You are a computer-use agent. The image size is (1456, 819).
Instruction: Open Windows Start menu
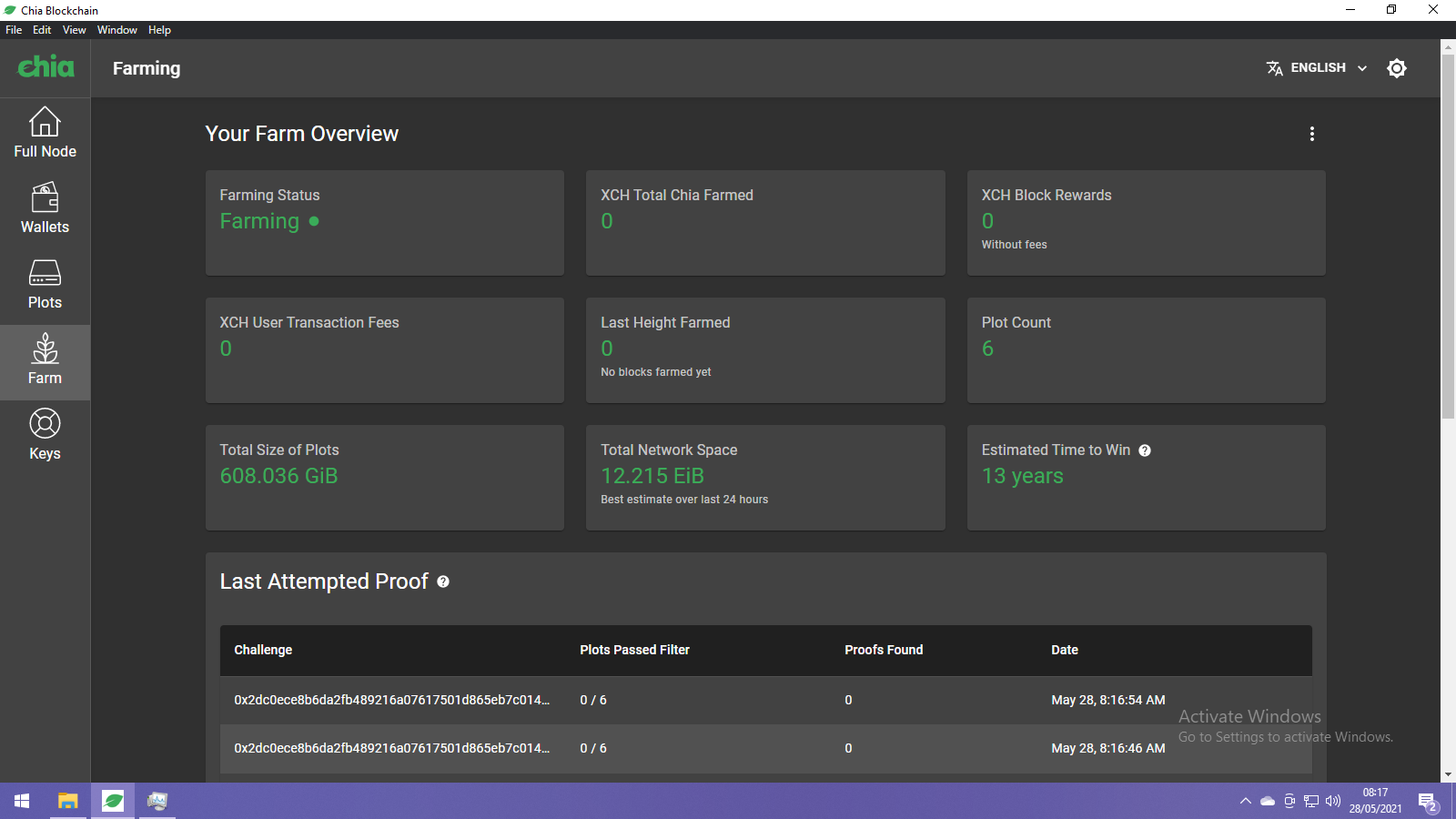tap(22, 801)
